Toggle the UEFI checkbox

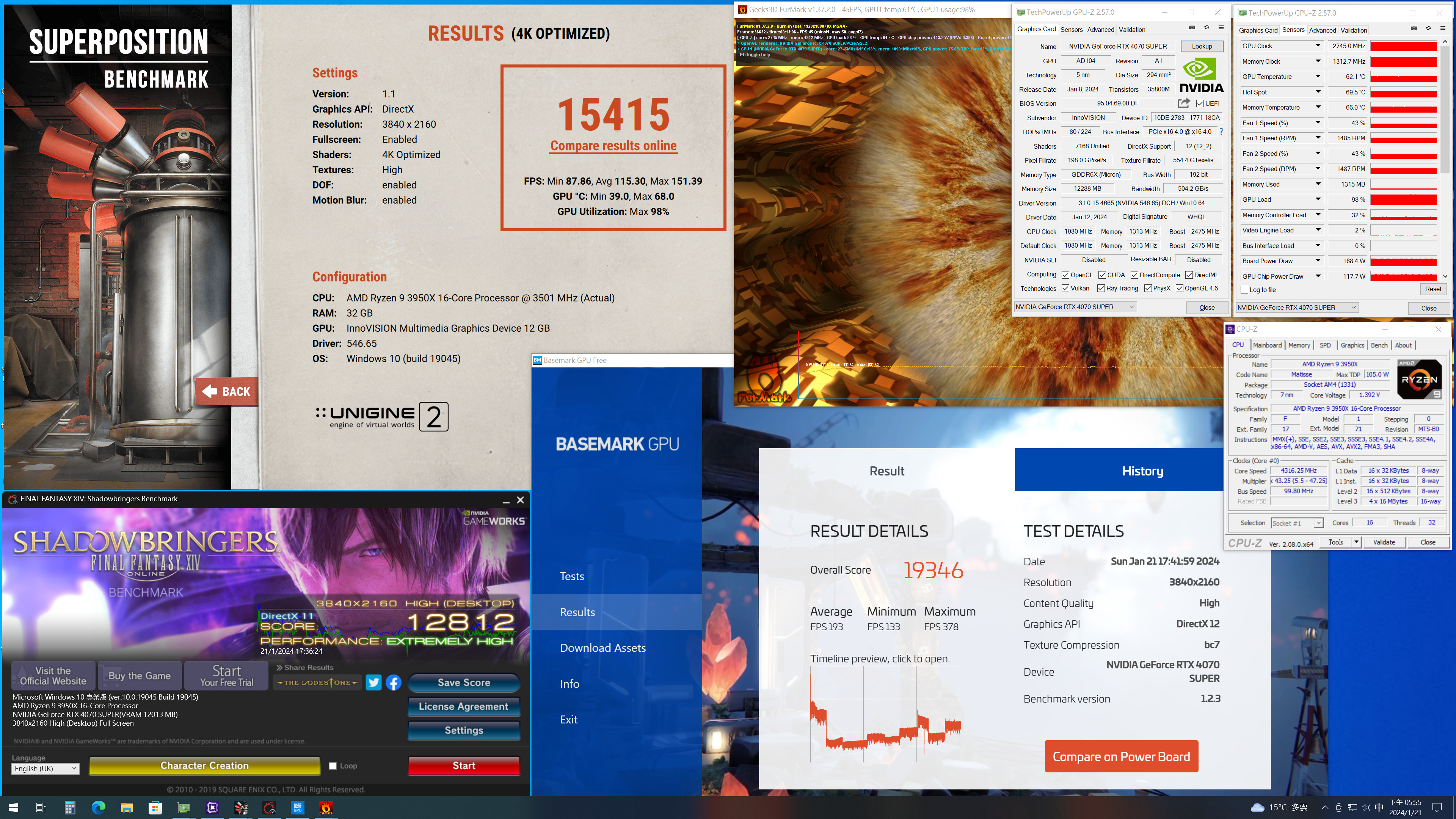click(x=1200, y=104)
